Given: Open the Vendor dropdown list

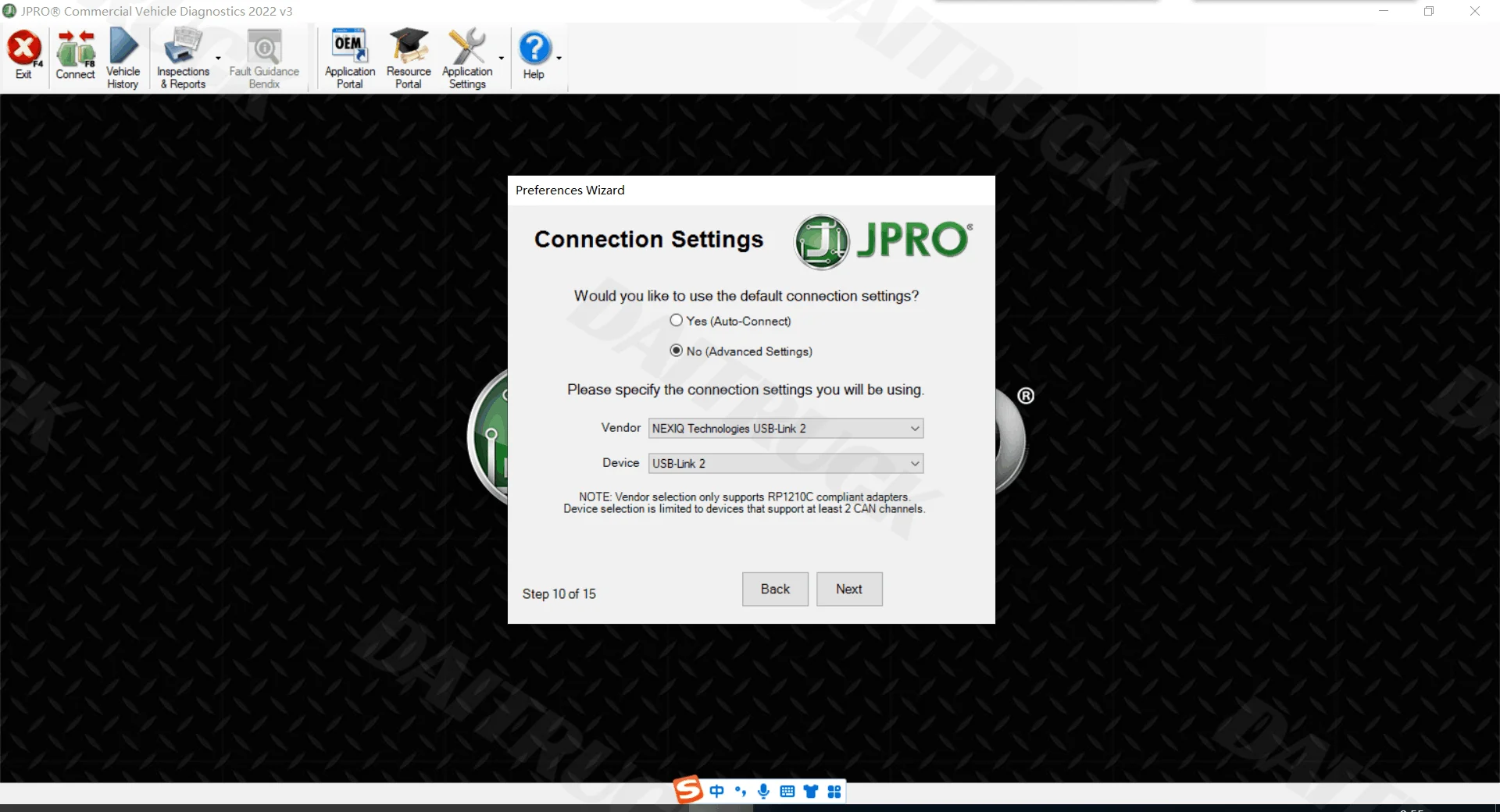Looking at the screenshot, I should tap(786, 428).
